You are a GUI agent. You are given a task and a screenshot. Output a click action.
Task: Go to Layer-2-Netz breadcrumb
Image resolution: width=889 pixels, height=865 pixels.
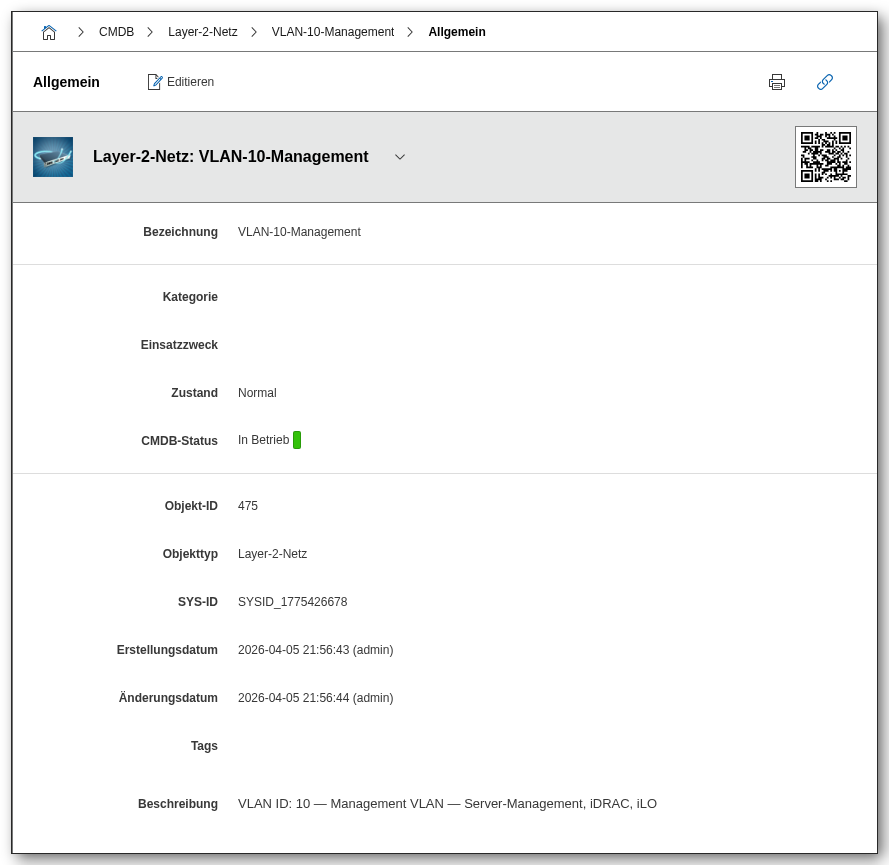tap(203, 32)
